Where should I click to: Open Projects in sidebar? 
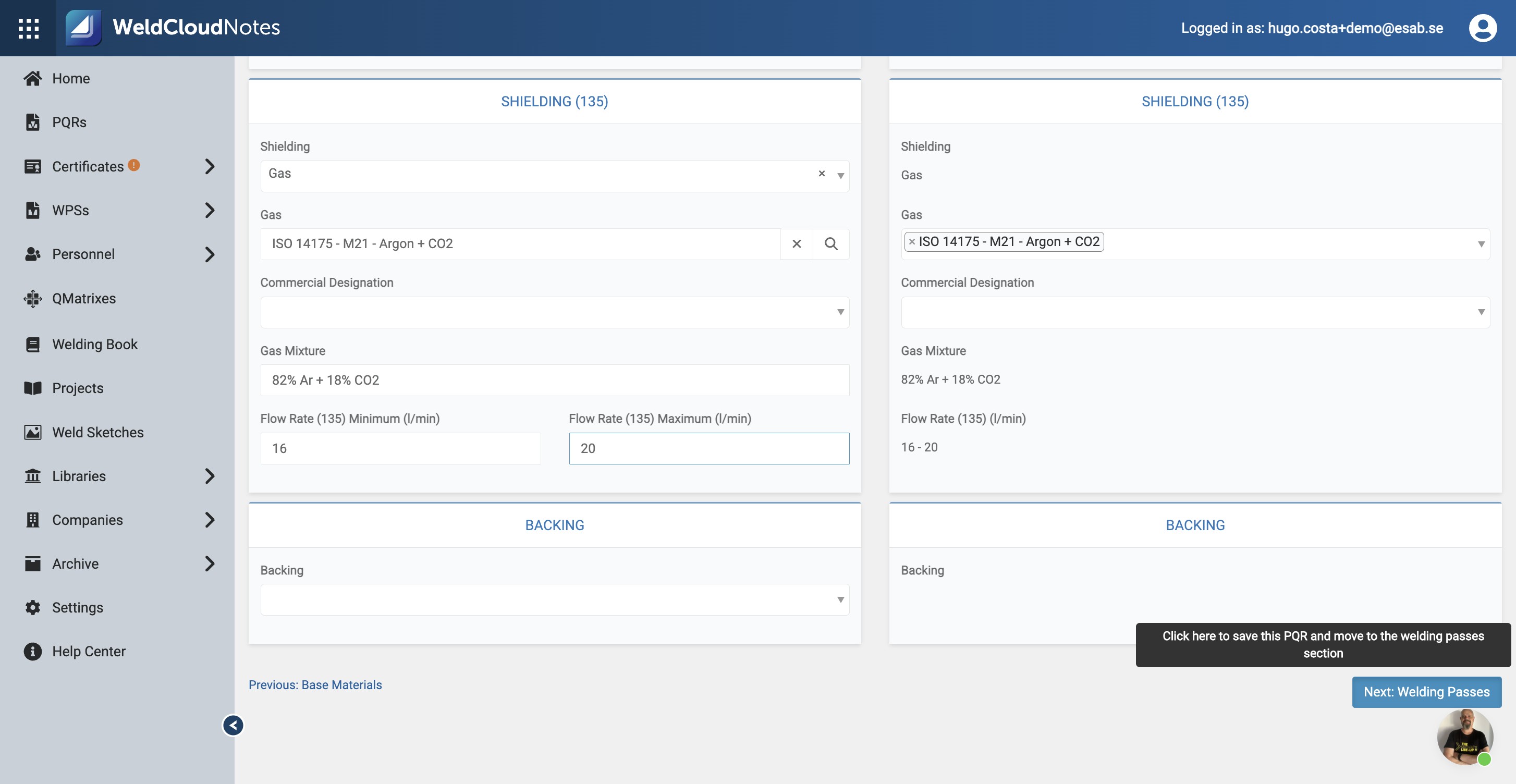(78, 388)
